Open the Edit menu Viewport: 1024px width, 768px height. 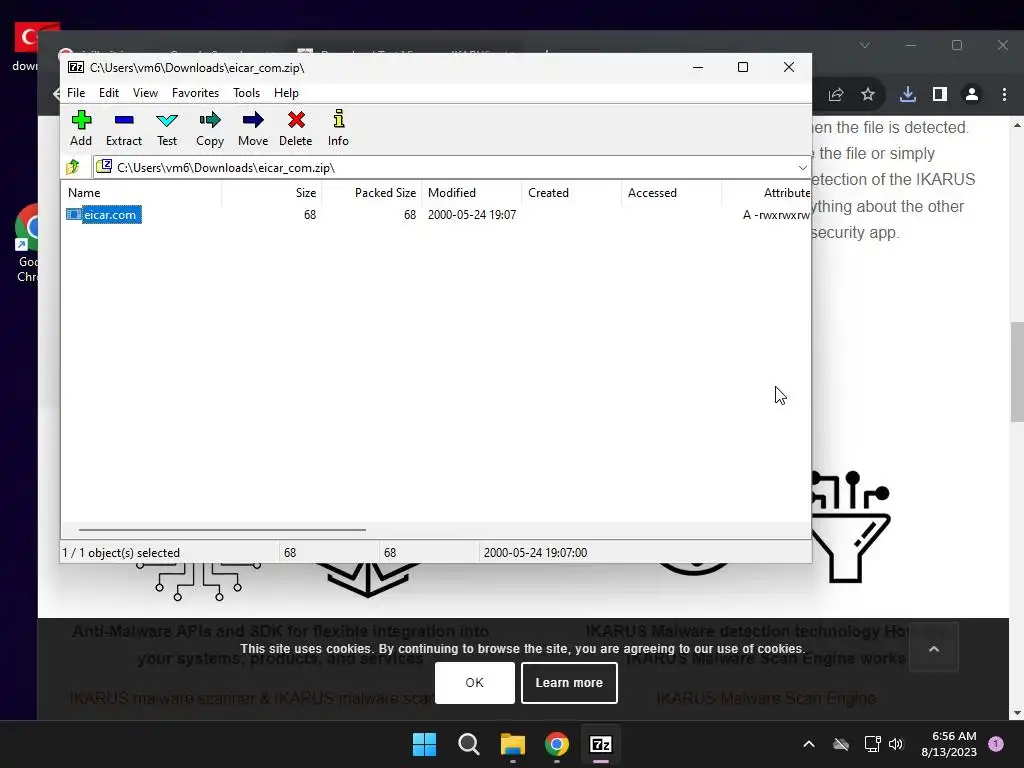pyautogui.click(x=109, y=93)
